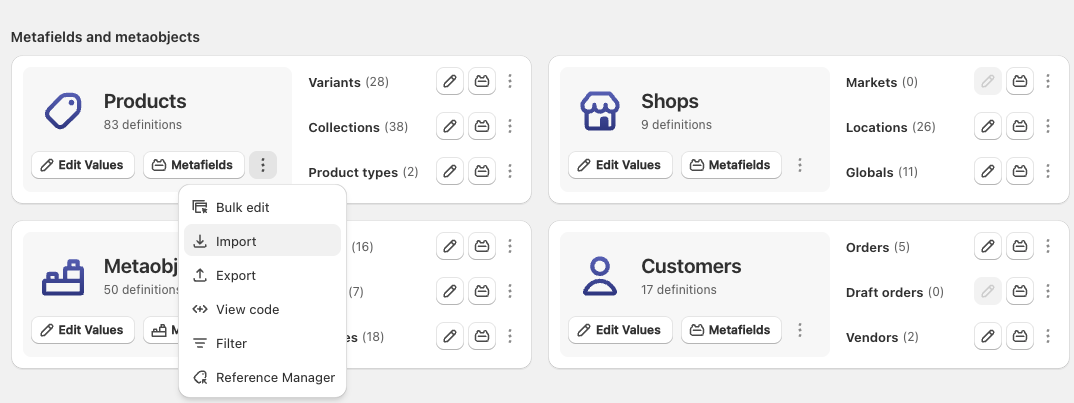1074x403 pixels.
Task: Click pencil edit icon for Product types
Action: coord(450,171)
